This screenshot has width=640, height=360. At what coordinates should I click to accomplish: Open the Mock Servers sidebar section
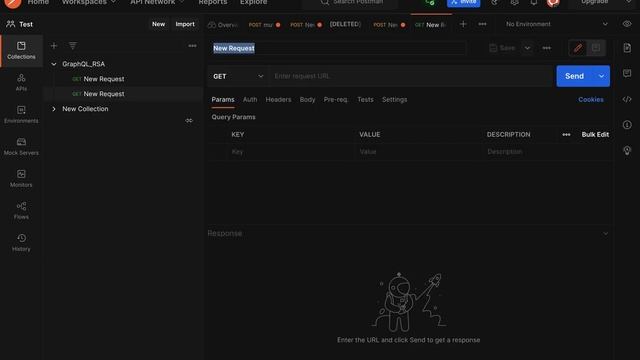[x=21, y=147]
